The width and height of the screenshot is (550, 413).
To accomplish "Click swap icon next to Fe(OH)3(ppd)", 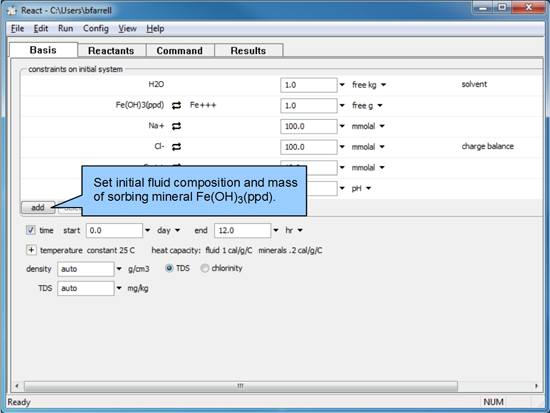I will pyautogui.click(x=176, y=105).
